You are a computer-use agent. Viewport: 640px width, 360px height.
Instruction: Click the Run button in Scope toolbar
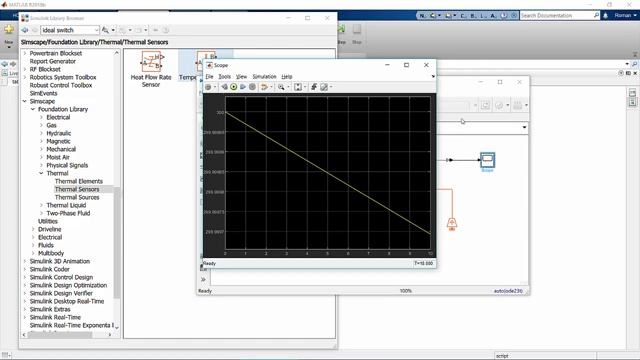point(233,87)
